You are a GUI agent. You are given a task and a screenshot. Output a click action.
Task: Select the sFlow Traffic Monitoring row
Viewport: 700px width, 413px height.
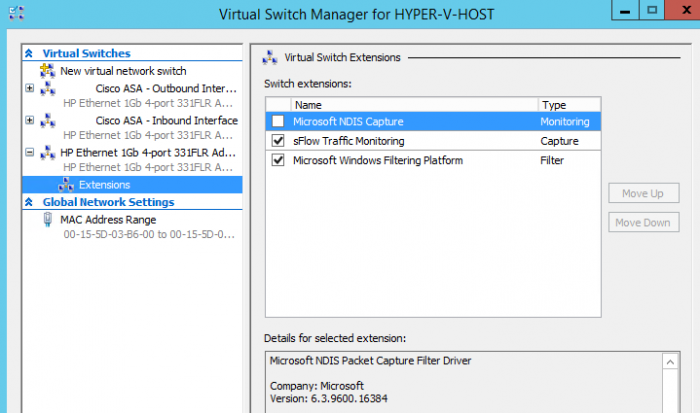[x=433, y=141]
